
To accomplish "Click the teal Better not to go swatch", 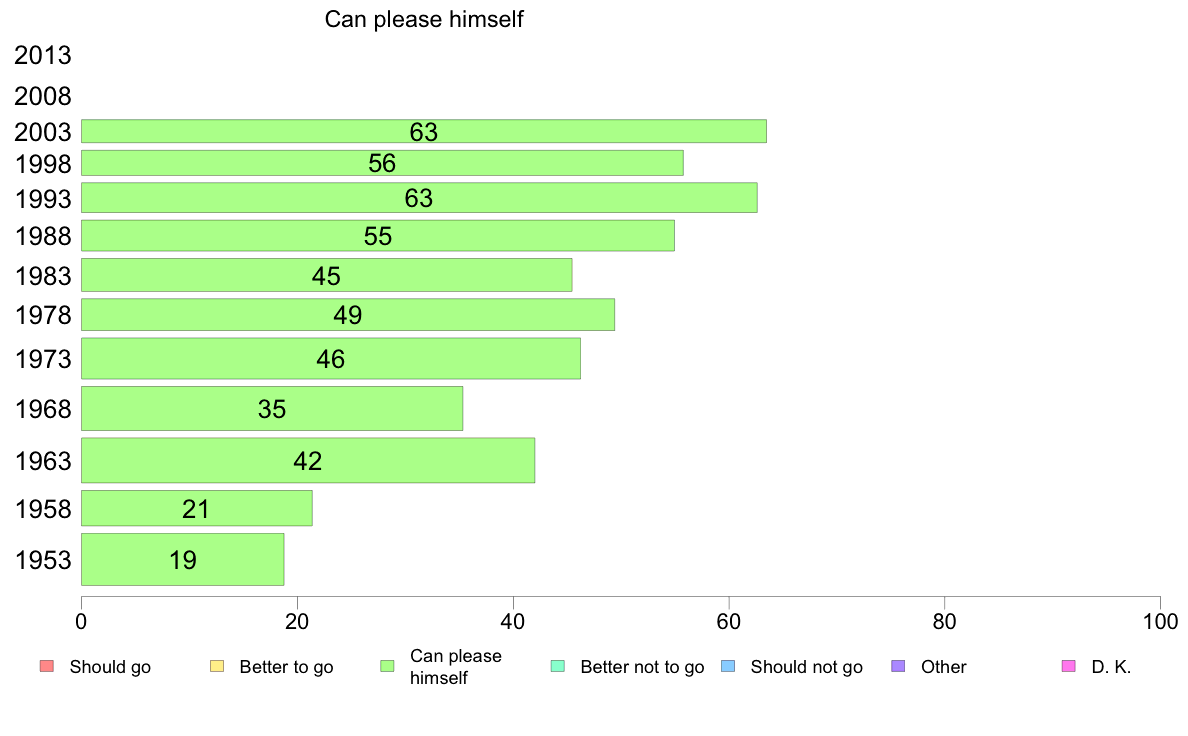I will point(558,666).
